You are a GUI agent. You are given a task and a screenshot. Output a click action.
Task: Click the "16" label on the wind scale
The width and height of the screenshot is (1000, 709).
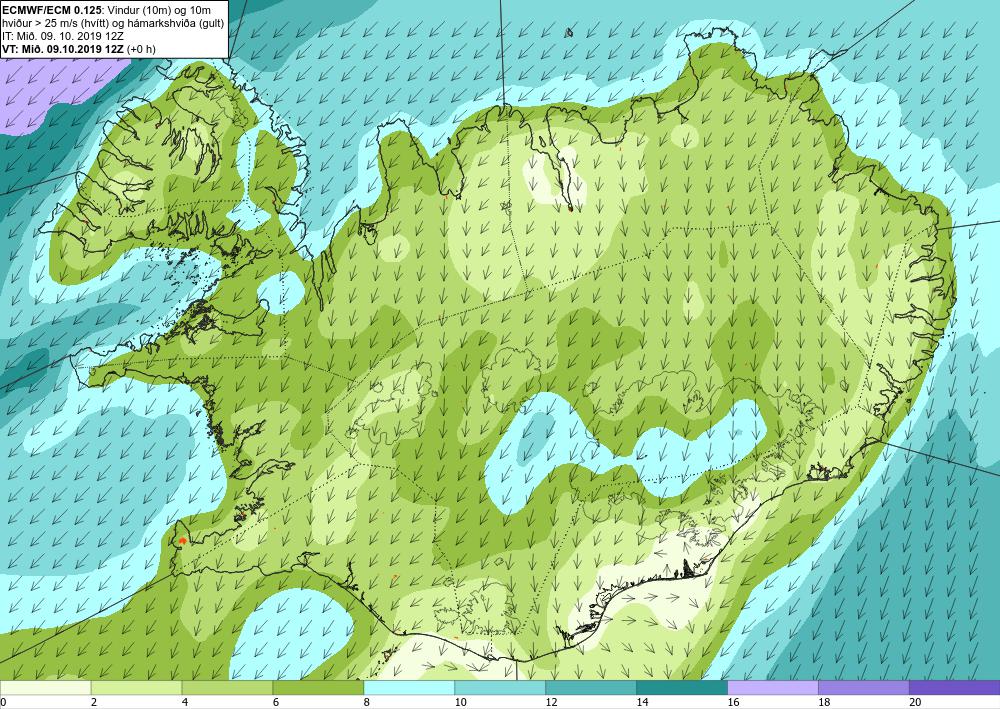(x=733, y=703)
